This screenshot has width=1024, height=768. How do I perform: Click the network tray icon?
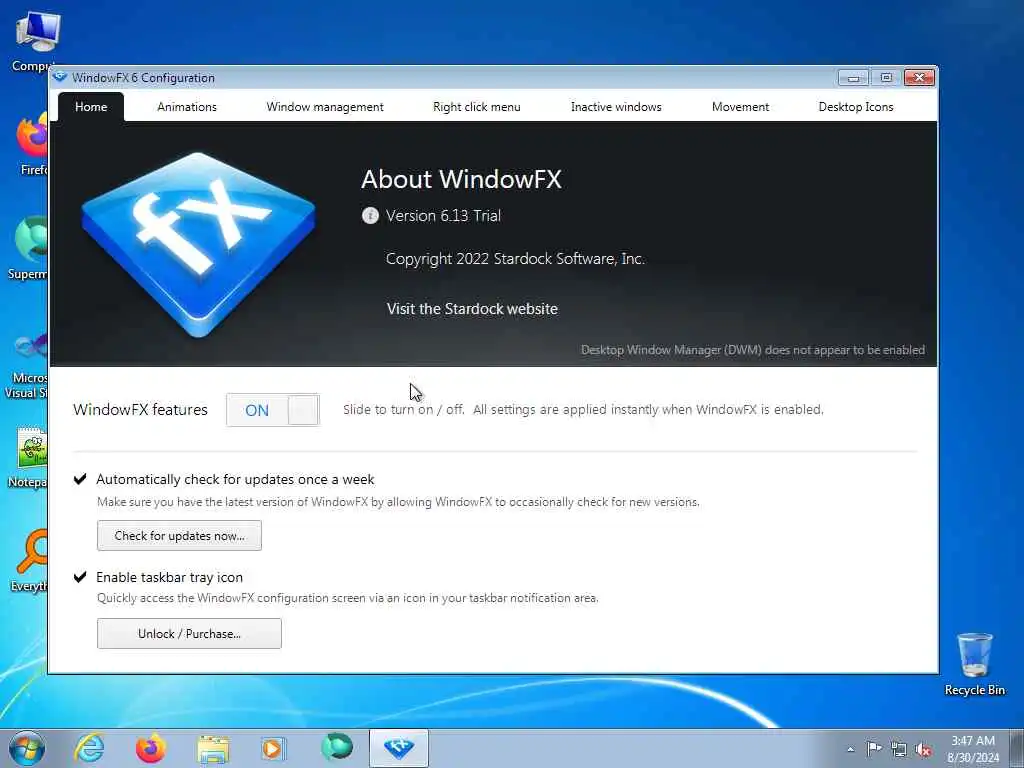click(x=899, y=750)
